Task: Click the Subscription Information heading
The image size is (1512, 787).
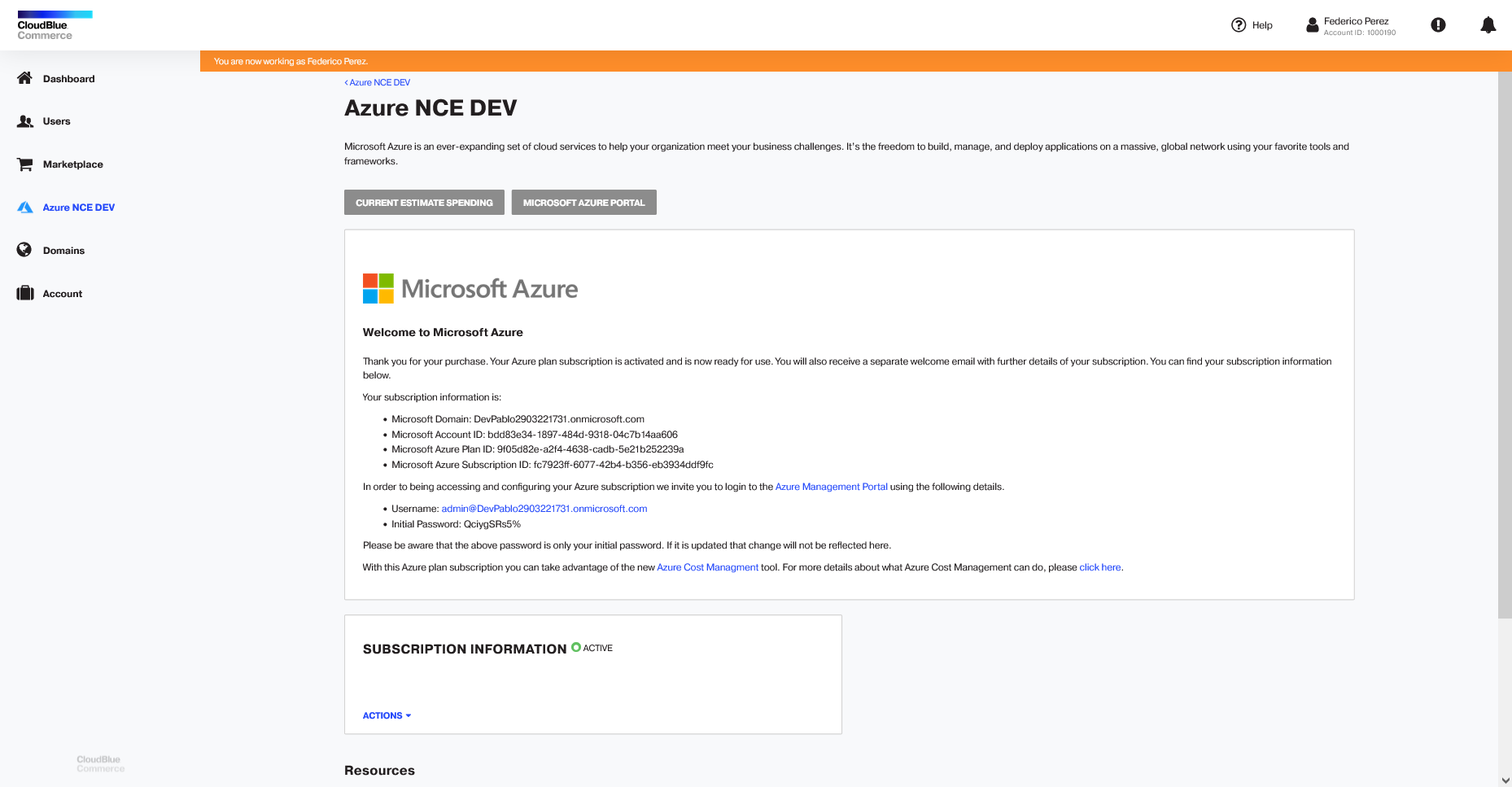Action: 465,649
